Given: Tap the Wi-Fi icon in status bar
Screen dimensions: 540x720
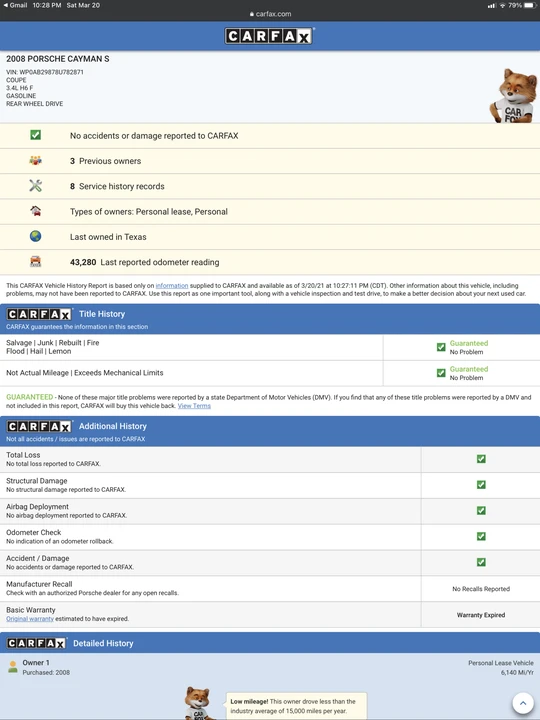Looking at the screenshot, I should [502, 5].
